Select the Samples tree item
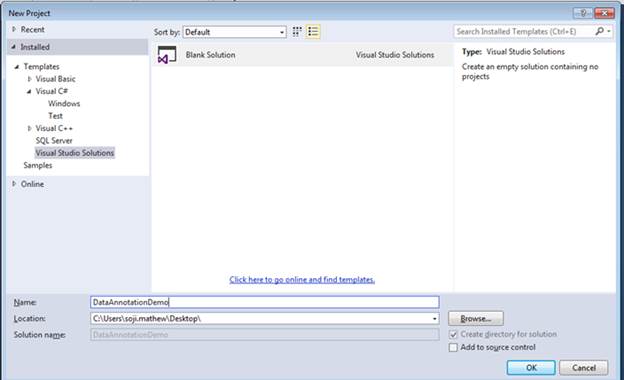The width and height of the screenshot is (624, 380). 38,165
